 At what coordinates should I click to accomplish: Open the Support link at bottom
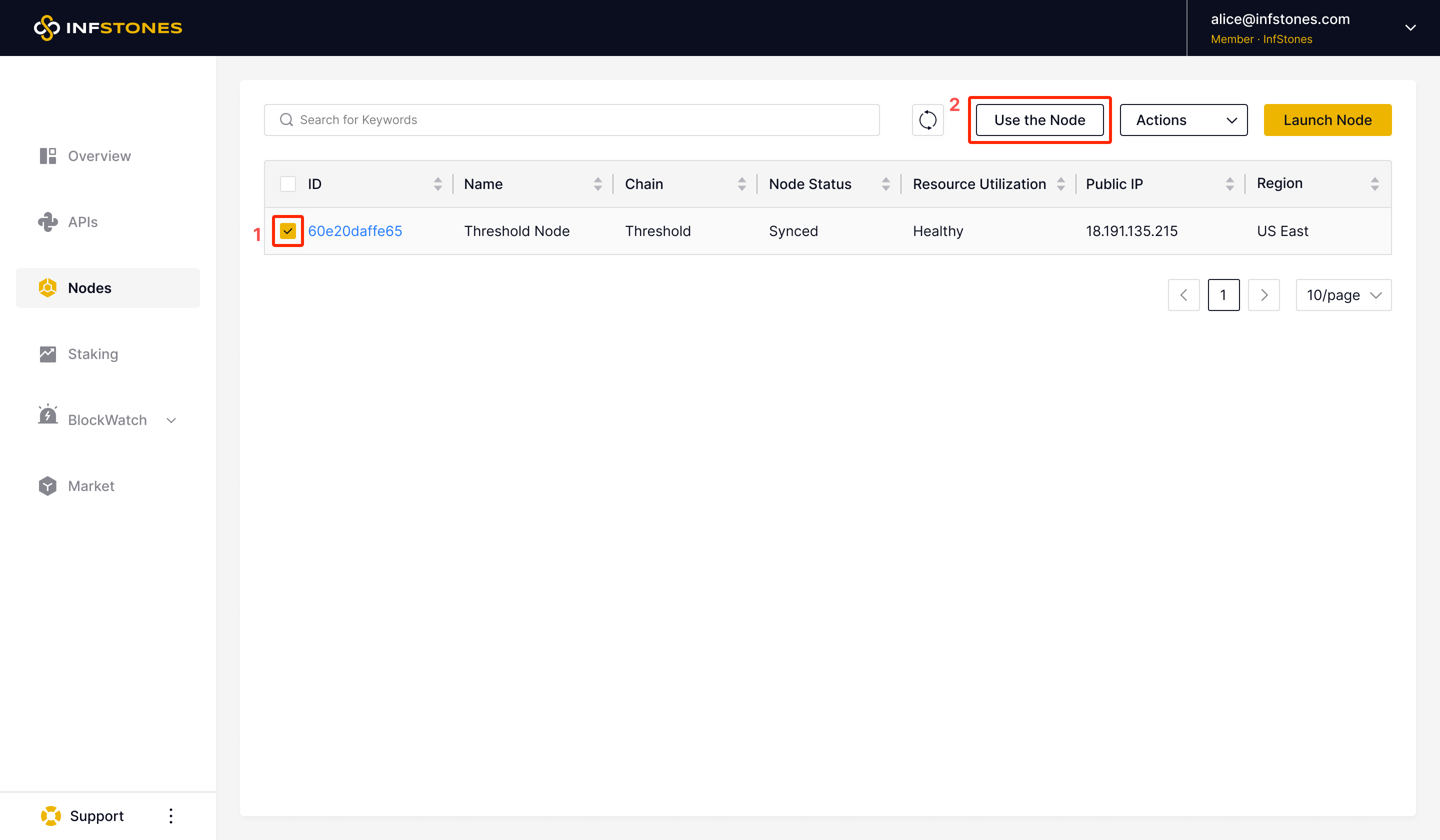96,815
